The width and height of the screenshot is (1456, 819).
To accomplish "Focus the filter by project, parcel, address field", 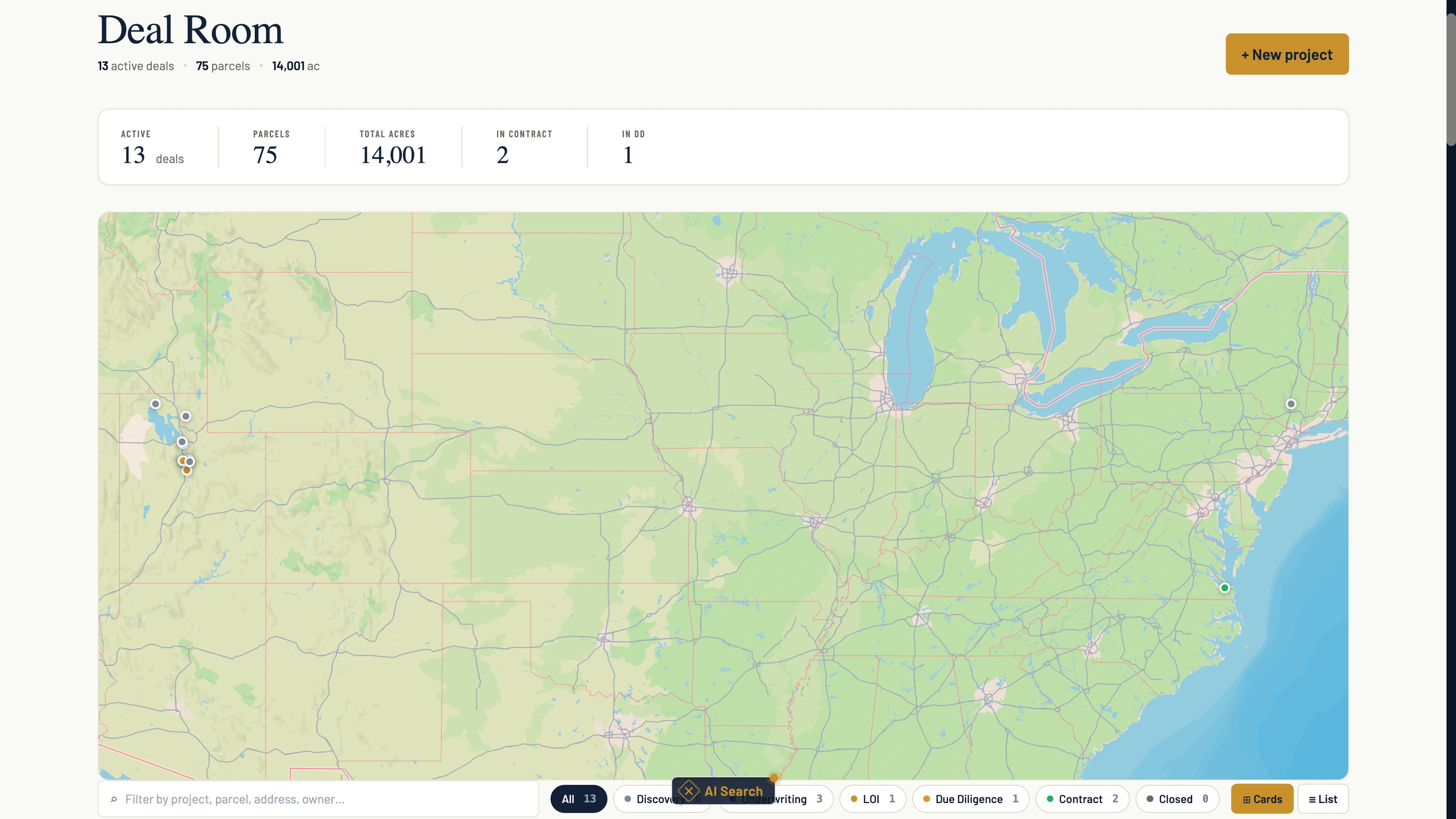I will tap(318, 799).
